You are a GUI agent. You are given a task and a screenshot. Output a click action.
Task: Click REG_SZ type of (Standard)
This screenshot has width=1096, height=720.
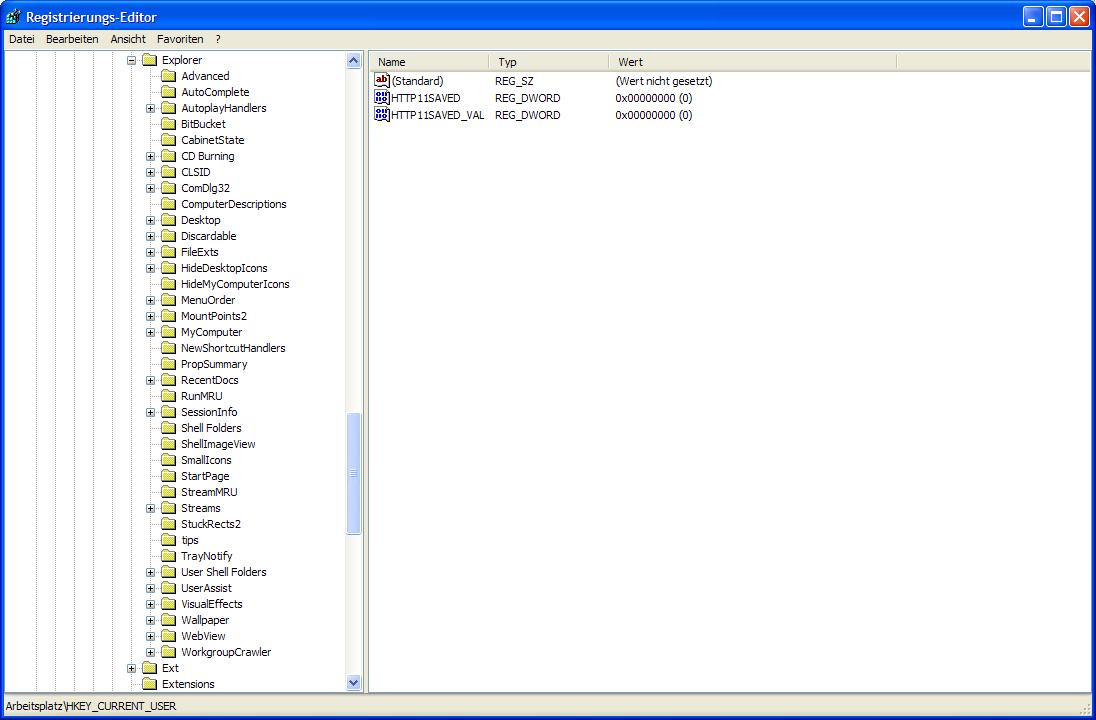pos(514,81)
